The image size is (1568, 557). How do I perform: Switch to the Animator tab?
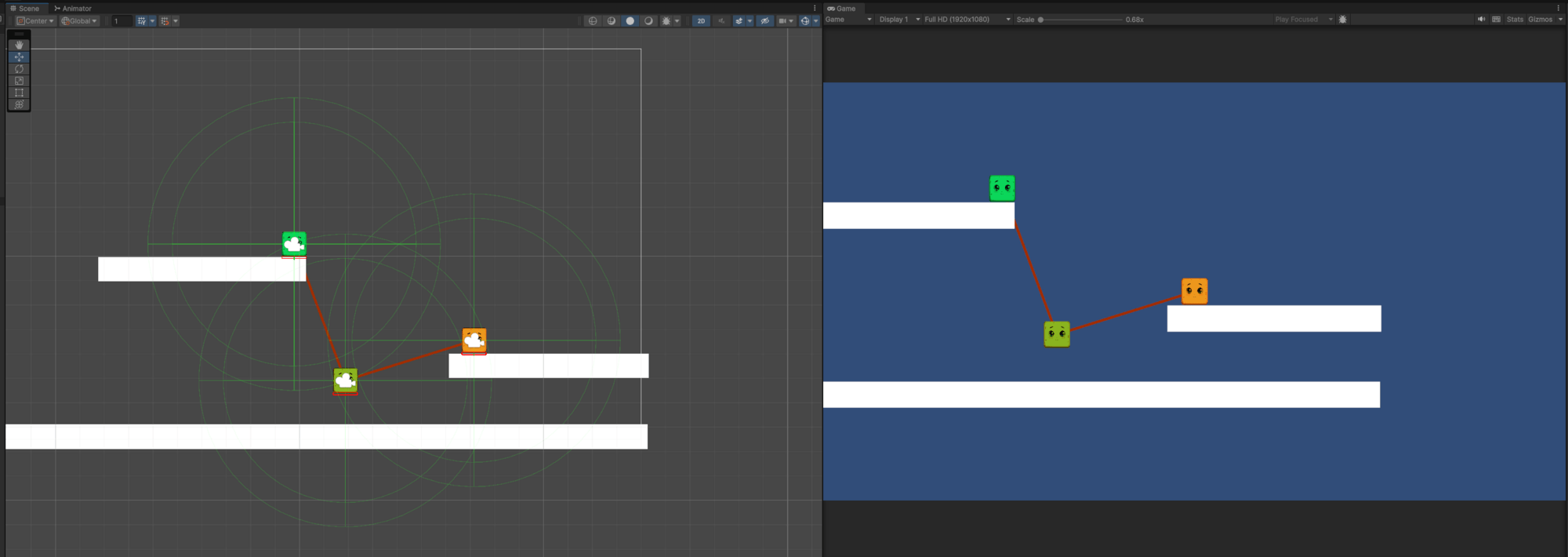coord(73,9)
